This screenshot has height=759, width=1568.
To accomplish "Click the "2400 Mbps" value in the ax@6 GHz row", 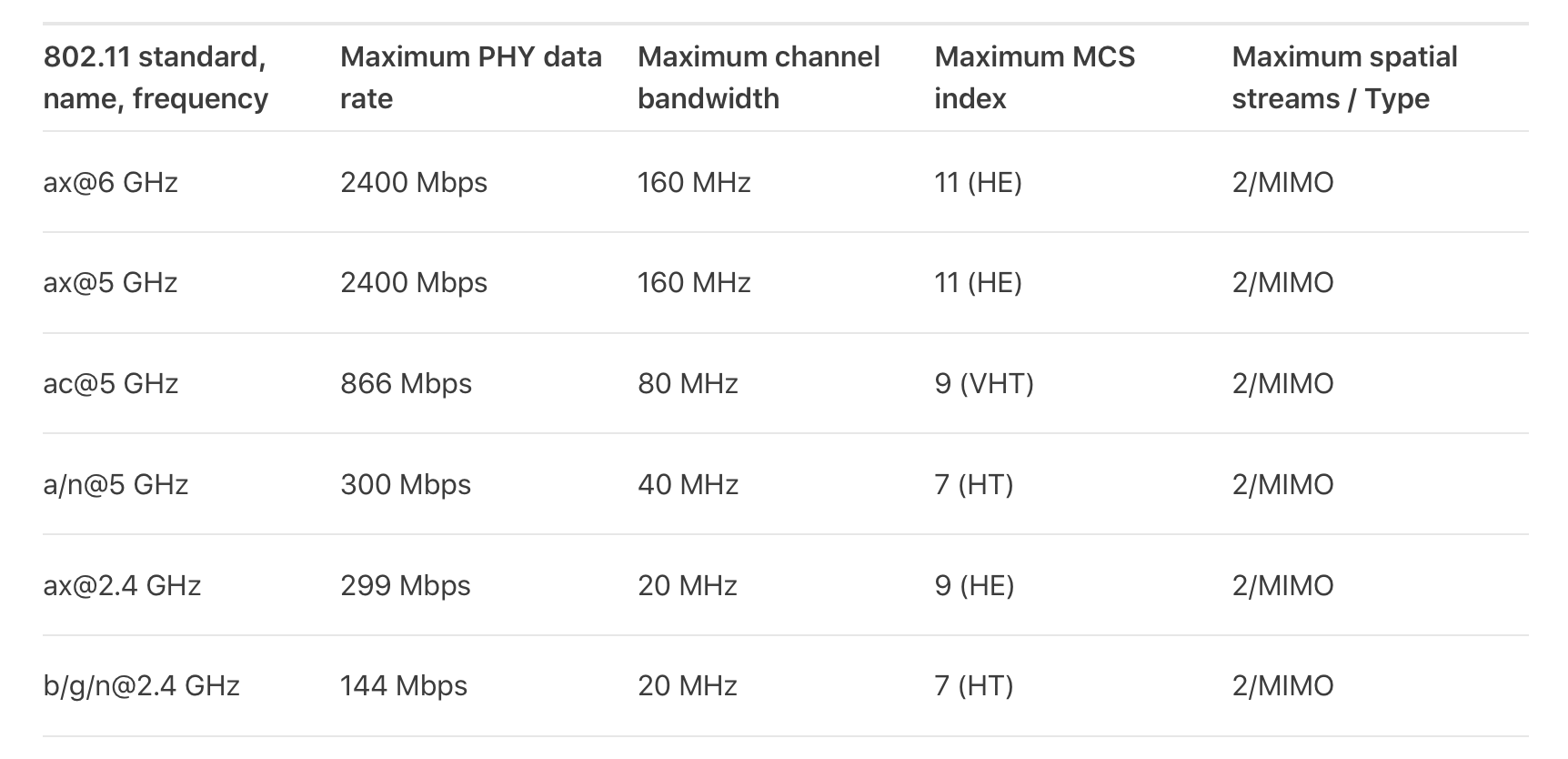I will tap(414, 183).
